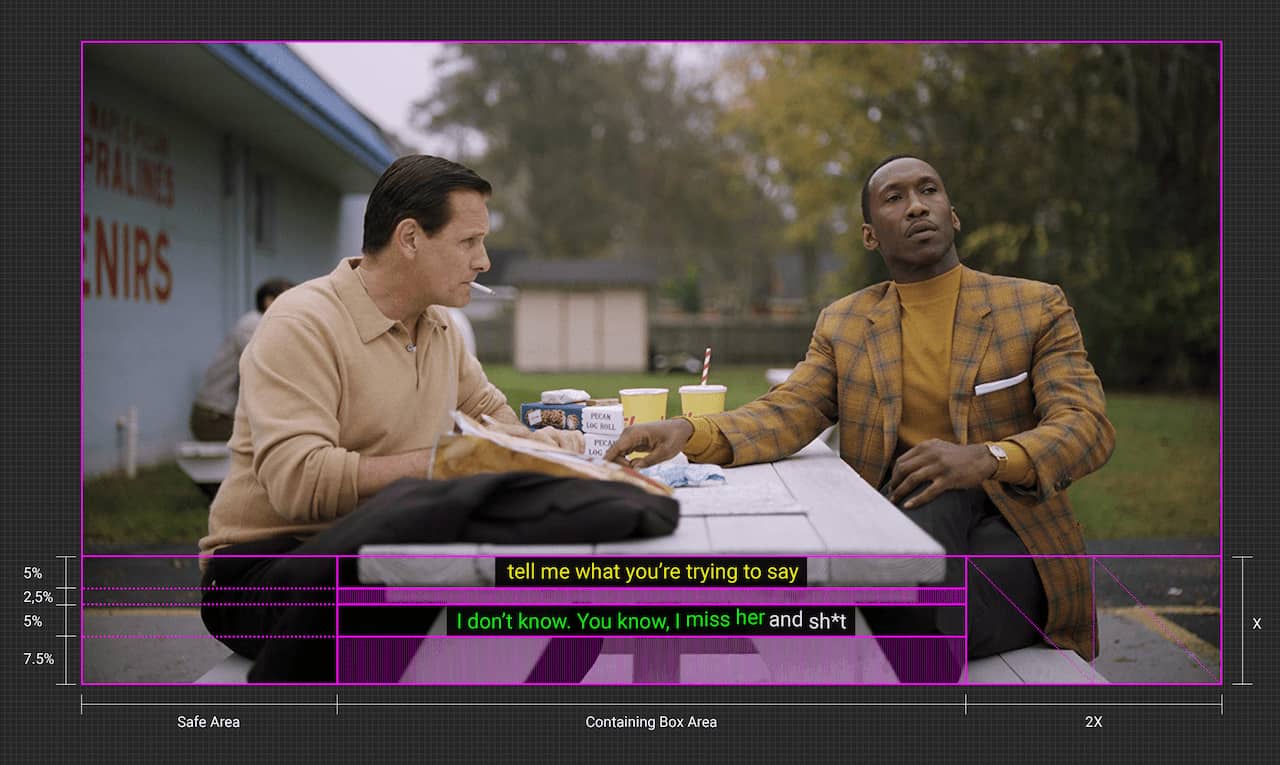Click the yellow subtitle "tell me what you're trying to say"
1280x765 pixels.
point(651,572)
